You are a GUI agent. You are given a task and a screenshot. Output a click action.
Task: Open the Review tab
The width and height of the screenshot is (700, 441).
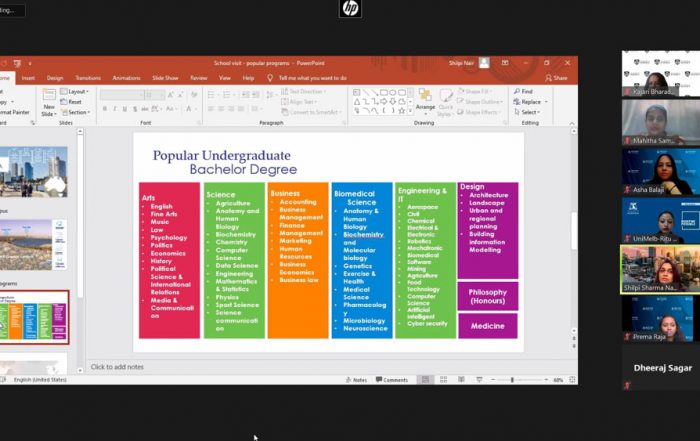(x=199, y=78)
